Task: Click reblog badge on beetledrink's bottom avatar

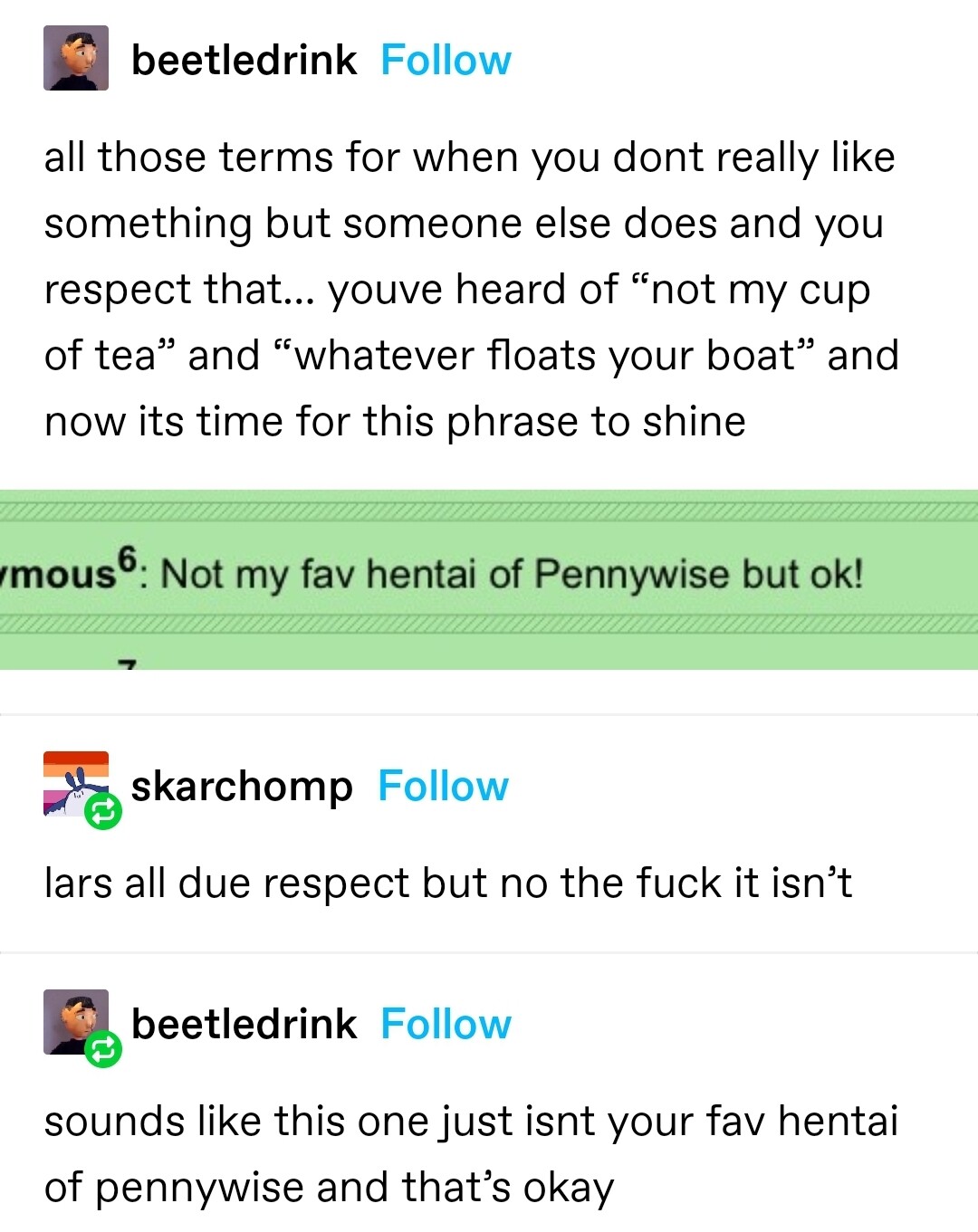Action: [x=103, y=1049]
